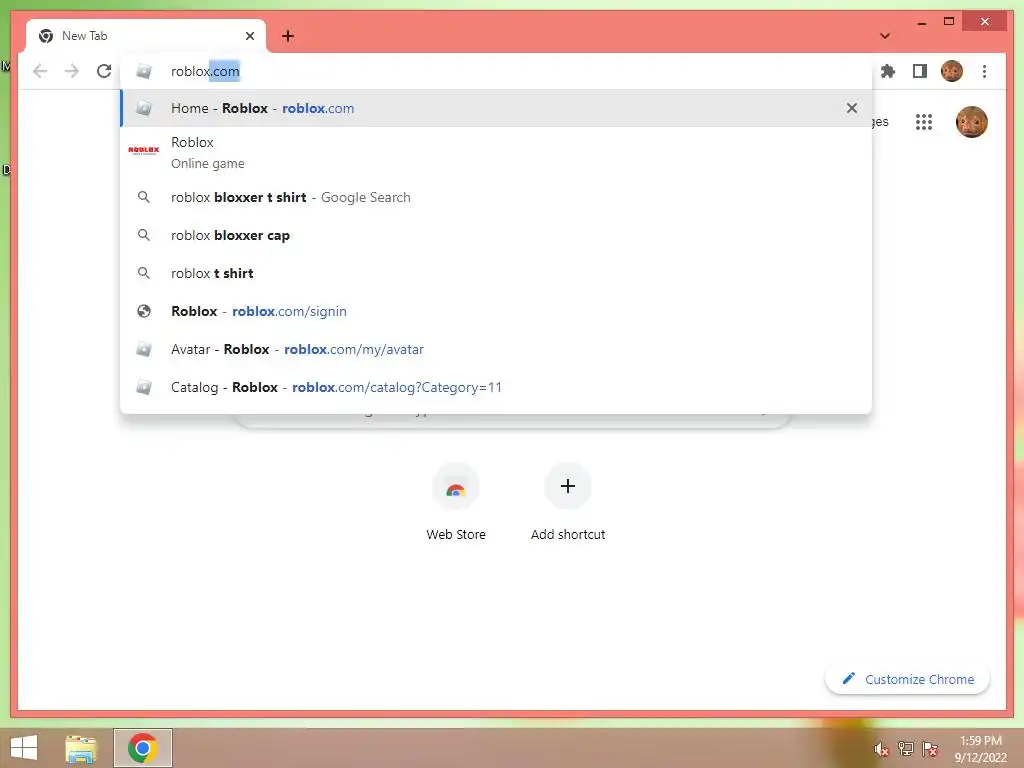Open Catalog - Roblox suggestion
The height and width of the screenshot is (768, 1024).
coord(496,387)
